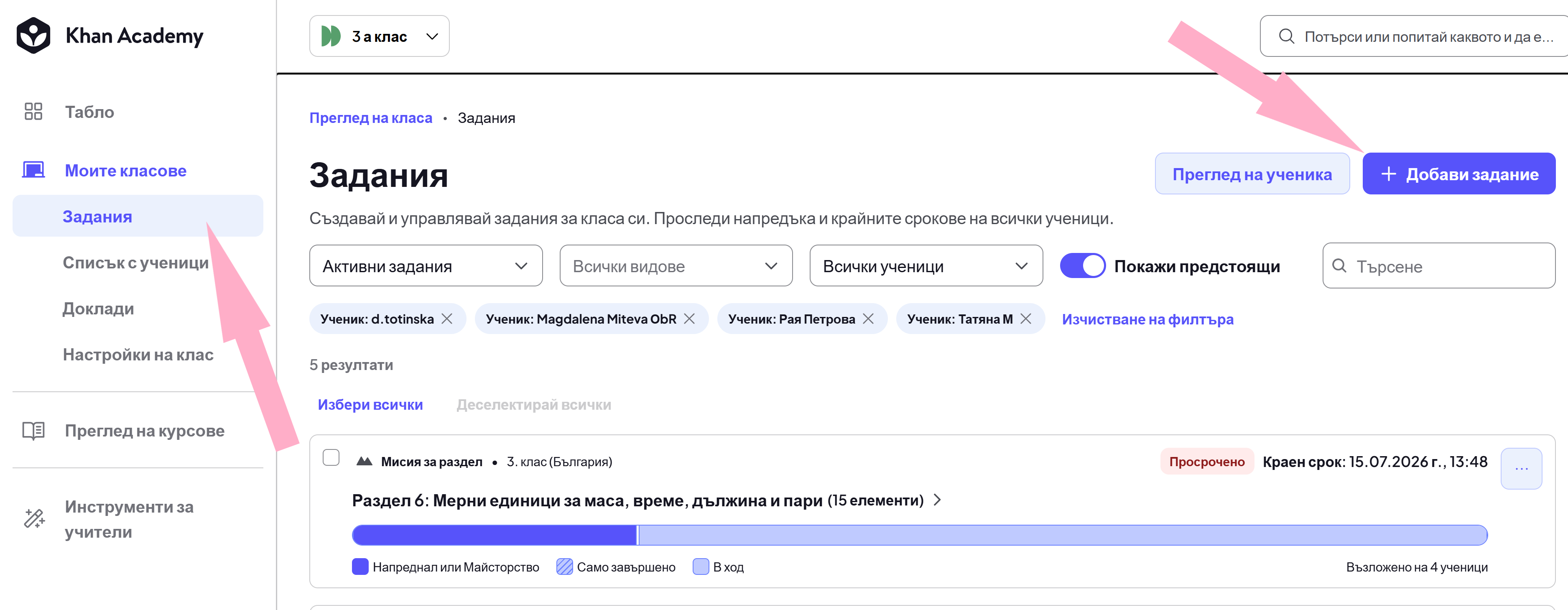Click the Моите класове laptop icon
Image resolution: width=1568 pixels, height=610 pixels.
pyautogui.click(x=33, y=170)
